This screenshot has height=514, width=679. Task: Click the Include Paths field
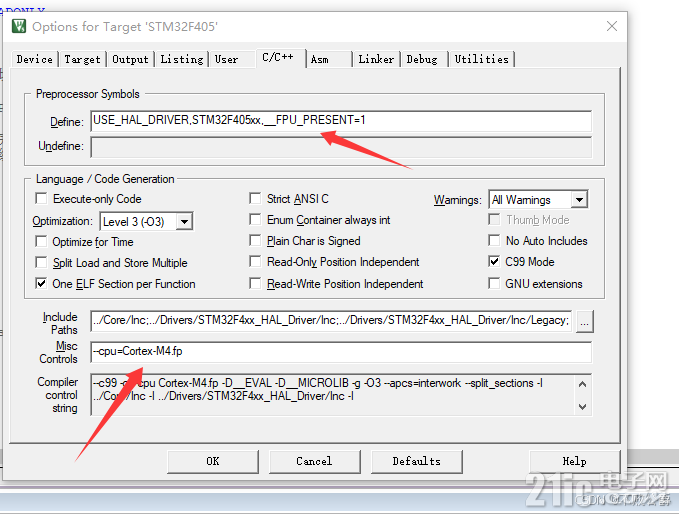[331, 321]
